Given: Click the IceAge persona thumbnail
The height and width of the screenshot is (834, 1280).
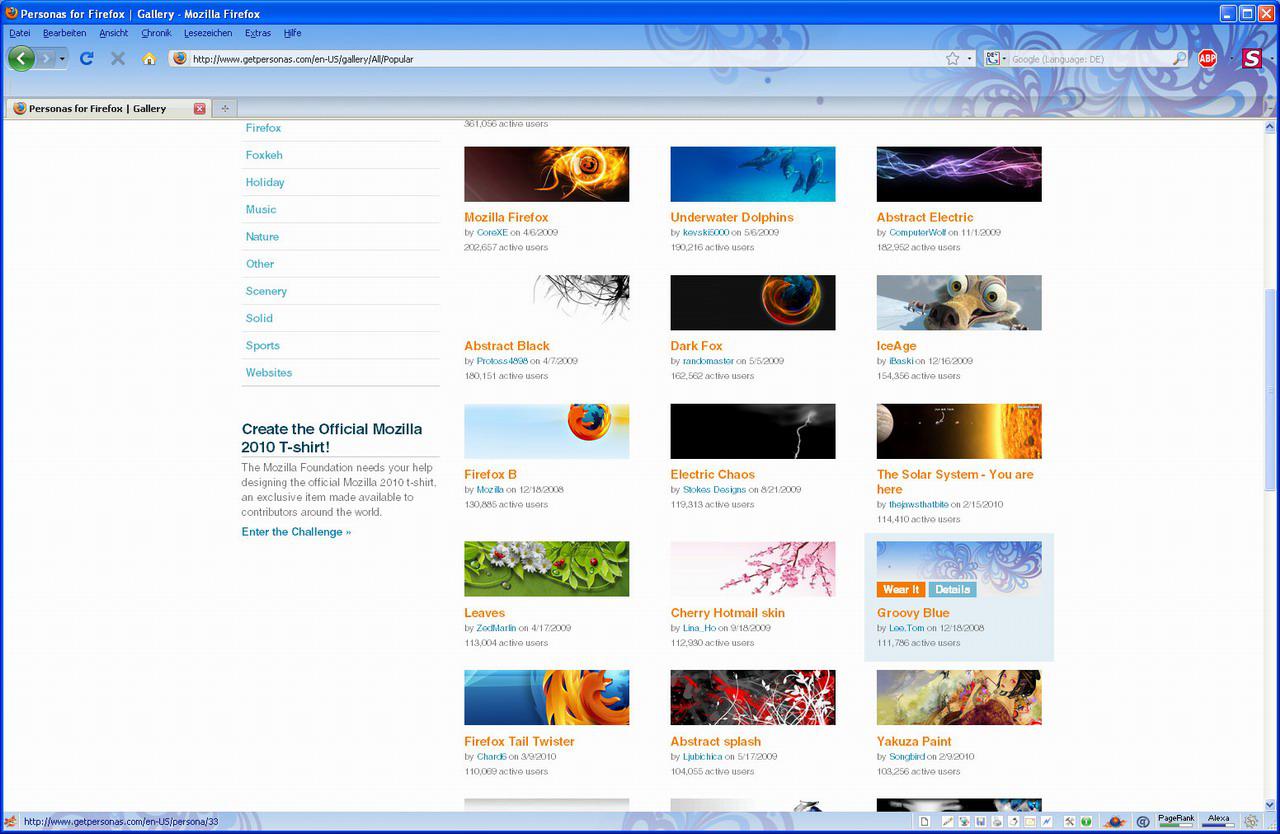Looking at the screenshot, I should (x=958, y=303).
